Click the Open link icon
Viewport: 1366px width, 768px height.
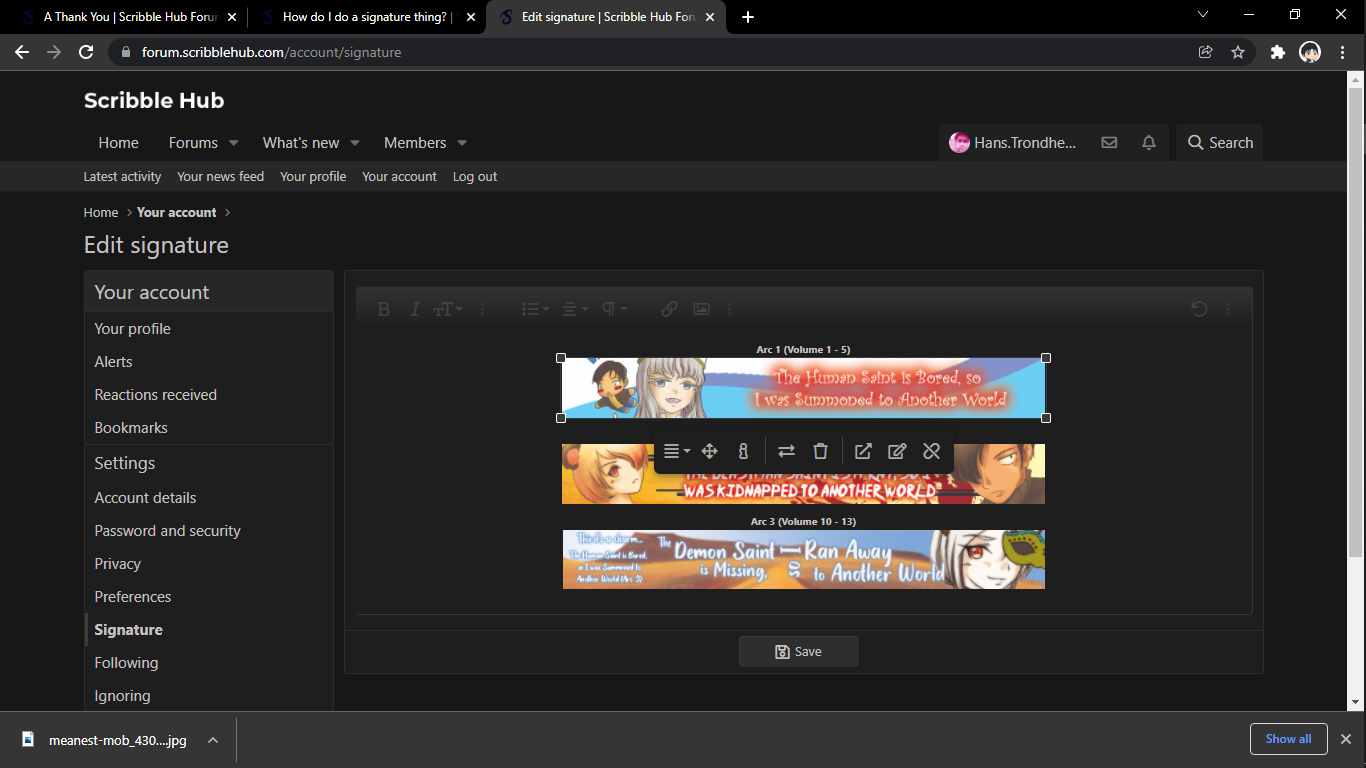click(x=863, y=452)
